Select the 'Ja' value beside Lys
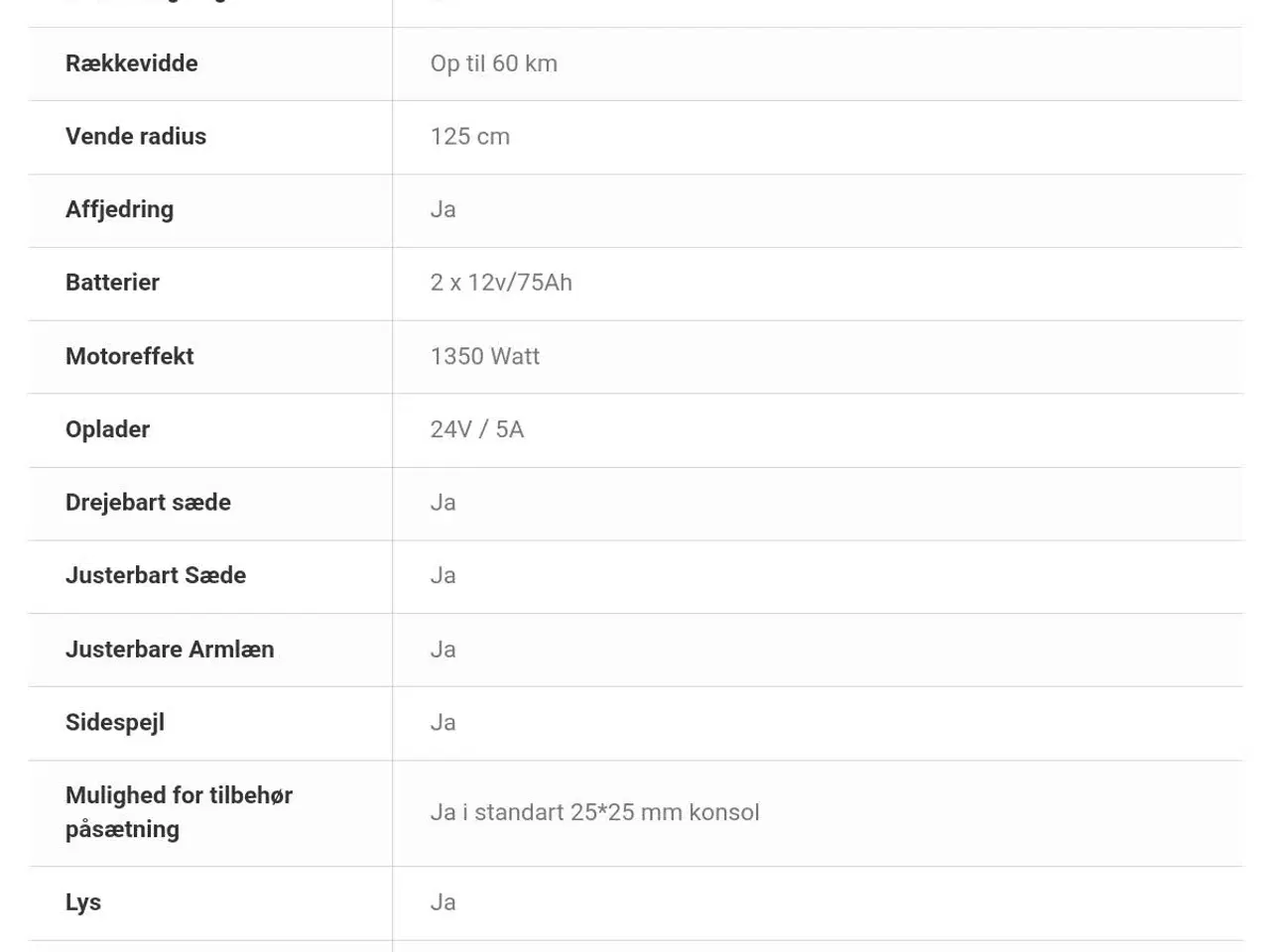The width and height of the screenshot is (1270, 952). [443, 902]
